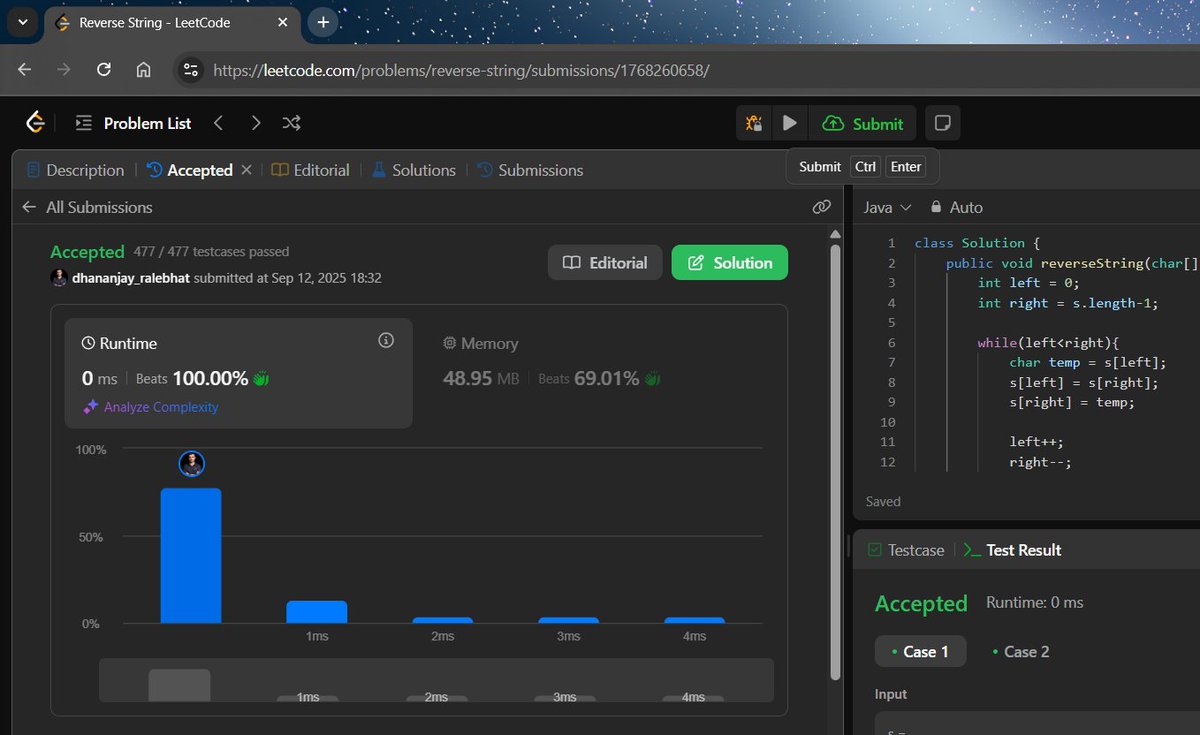Image resolution: width=1200 pixels, height=735 pixels.
Task: Select Case 1 test result
Action: (920, 651)
